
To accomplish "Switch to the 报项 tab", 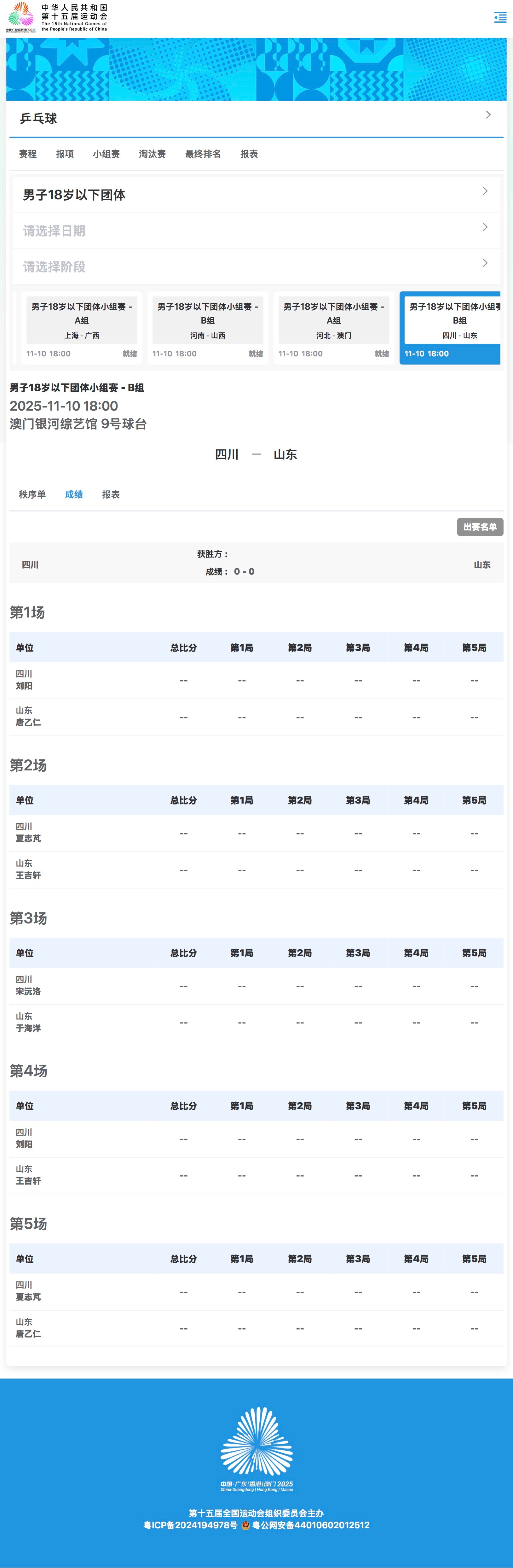I will [65, 154].
